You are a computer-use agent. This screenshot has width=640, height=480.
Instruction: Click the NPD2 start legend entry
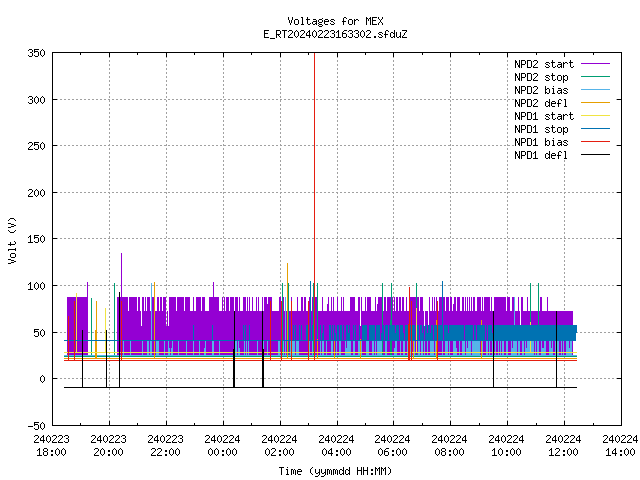pos(544,64)
